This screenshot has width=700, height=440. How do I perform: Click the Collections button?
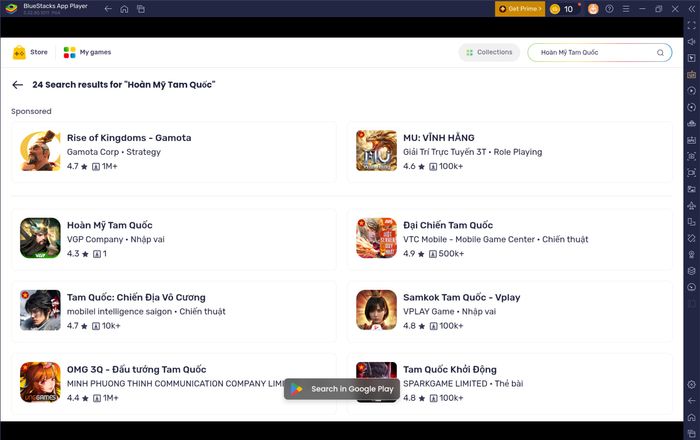pyautogui.click(x=489, y=52)
